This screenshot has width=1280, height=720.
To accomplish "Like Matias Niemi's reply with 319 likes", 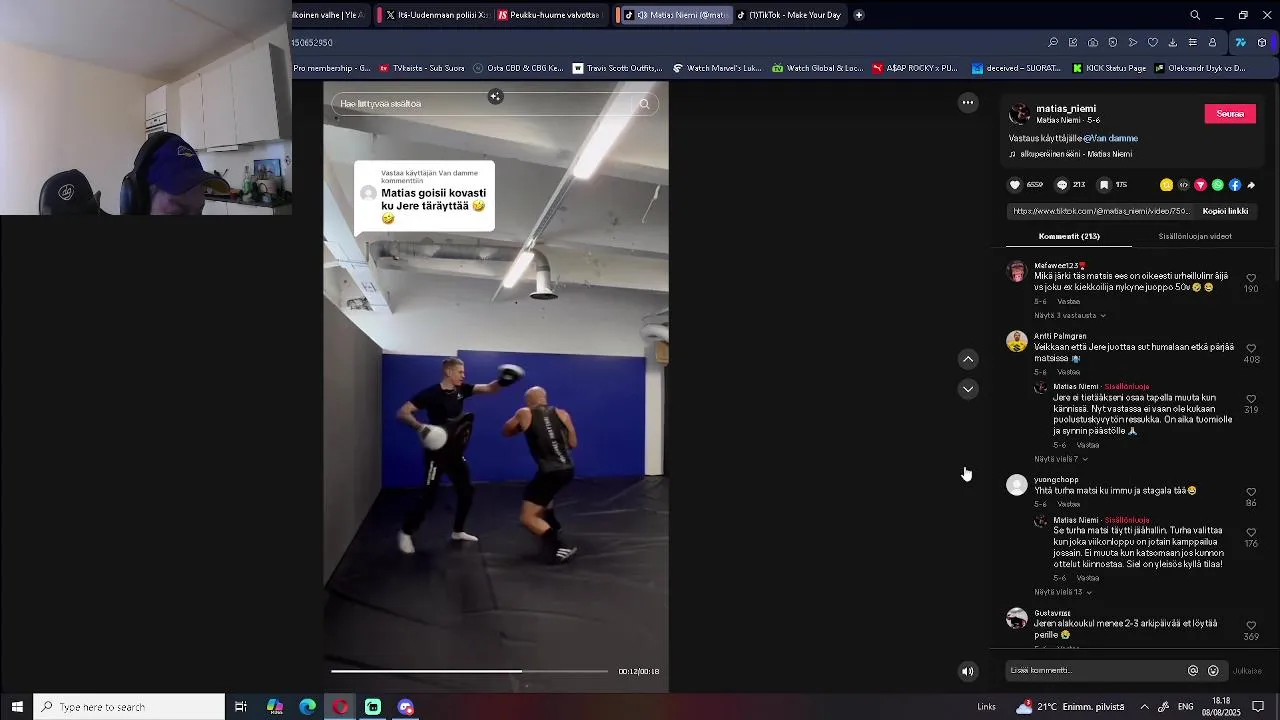I will coord(1251,399).
